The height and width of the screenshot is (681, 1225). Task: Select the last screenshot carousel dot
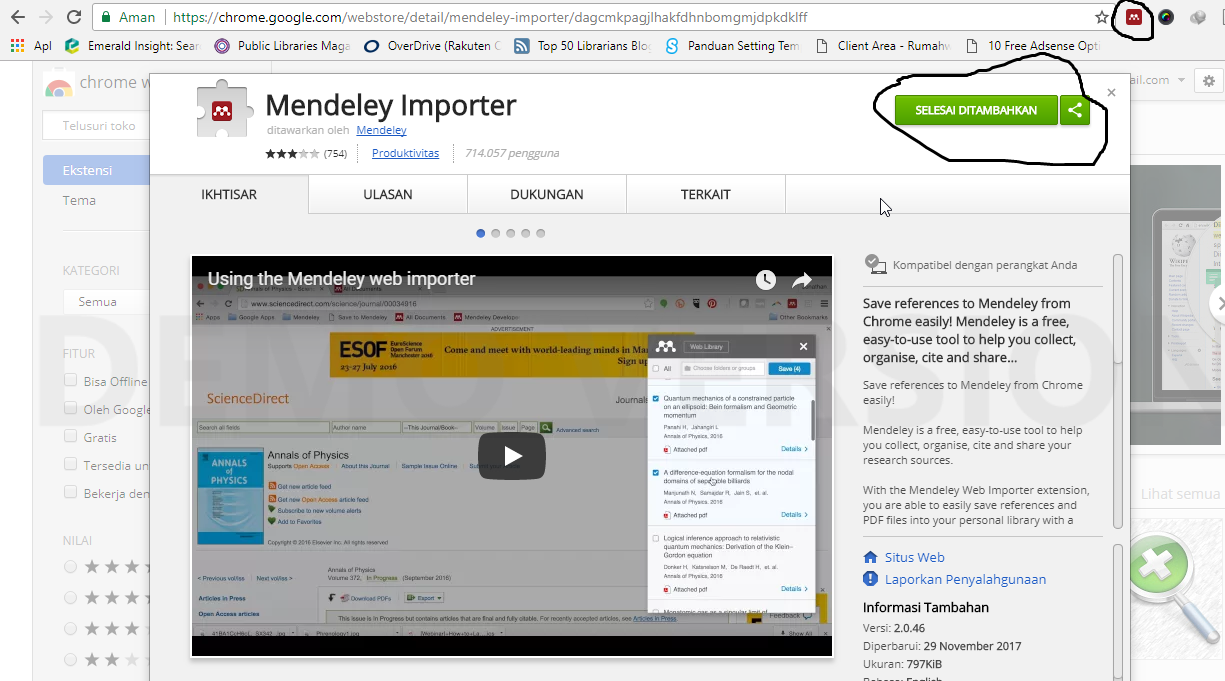(541, 233)
